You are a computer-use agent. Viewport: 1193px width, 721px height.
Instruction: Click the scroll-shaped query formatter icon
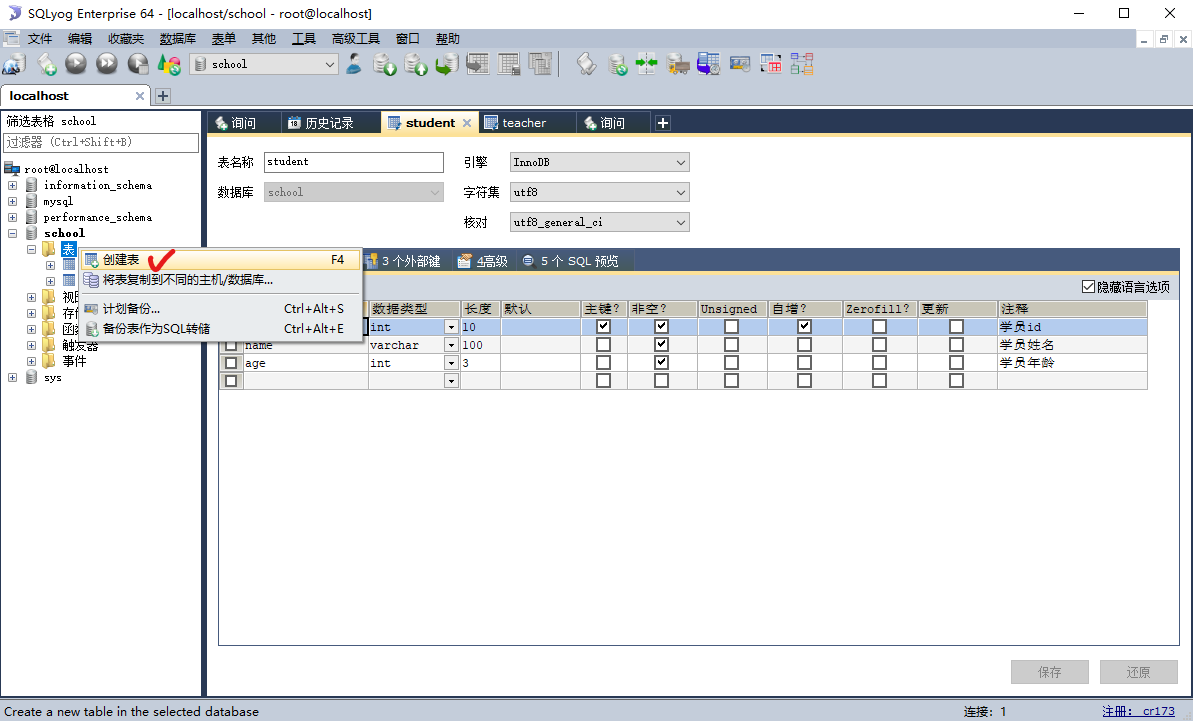(x=586, y=64)
